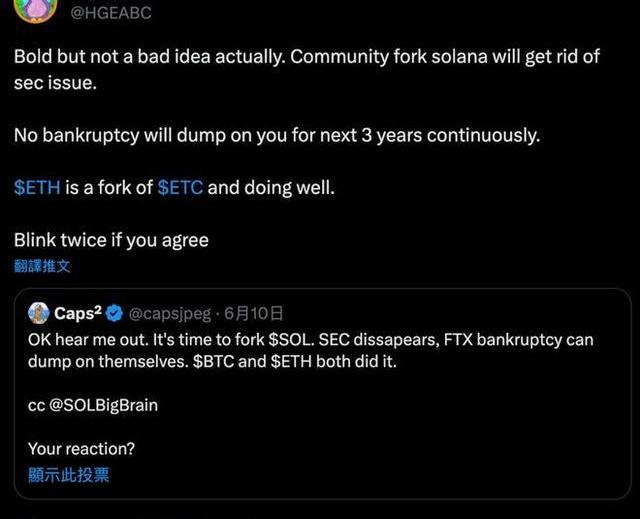
Task: Open the $ETC cashtag
Action: click(180, 188)
